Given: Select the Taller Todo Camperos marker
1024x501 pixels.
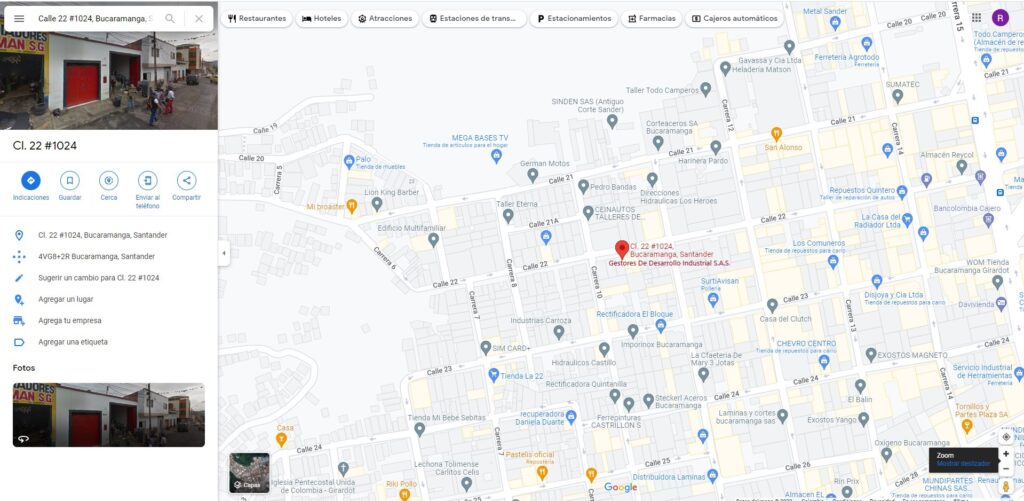Looking at the screenshot, I should 705,89.
